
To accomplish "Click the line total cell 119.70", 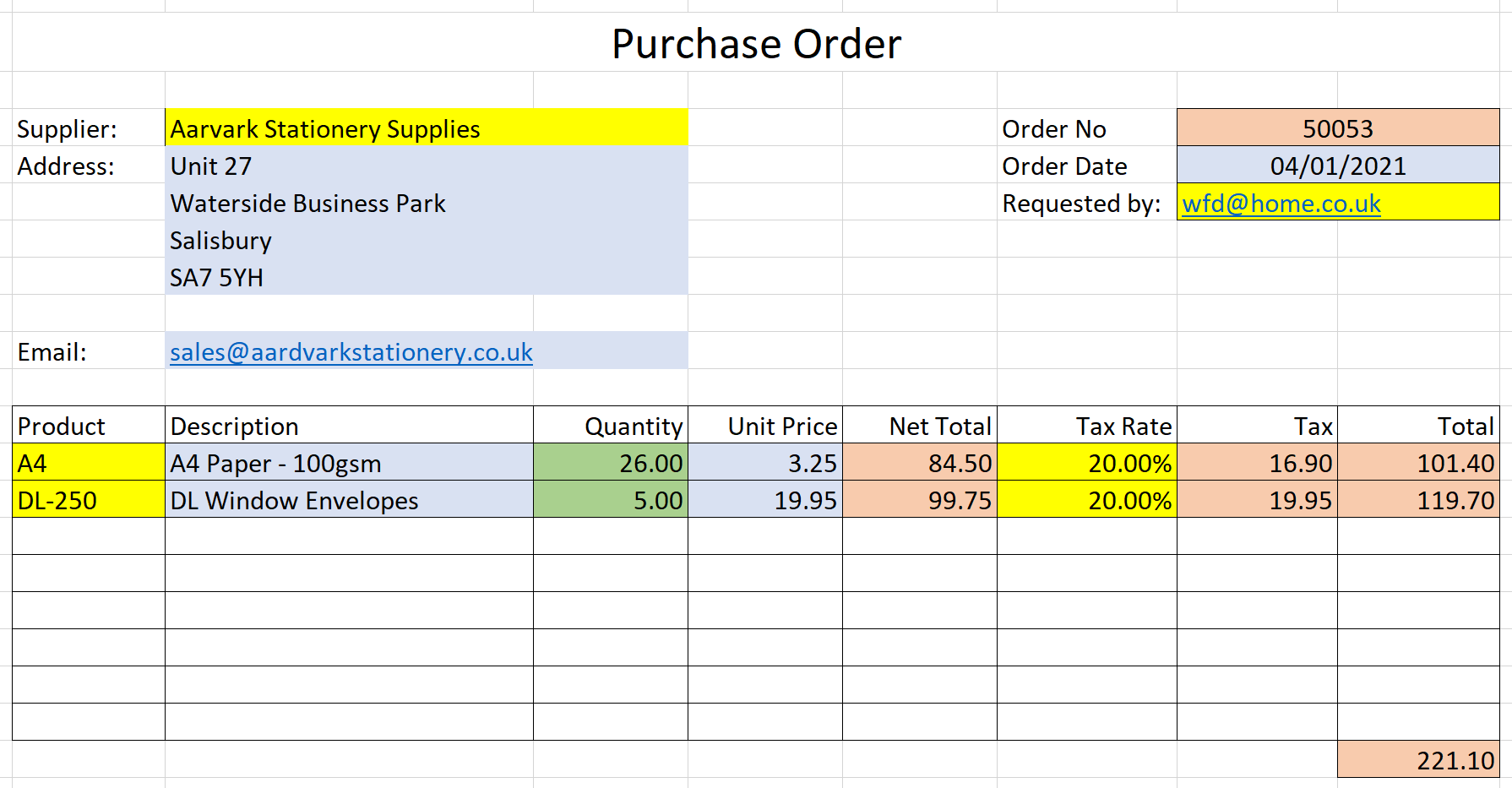I will point(1417,500).
